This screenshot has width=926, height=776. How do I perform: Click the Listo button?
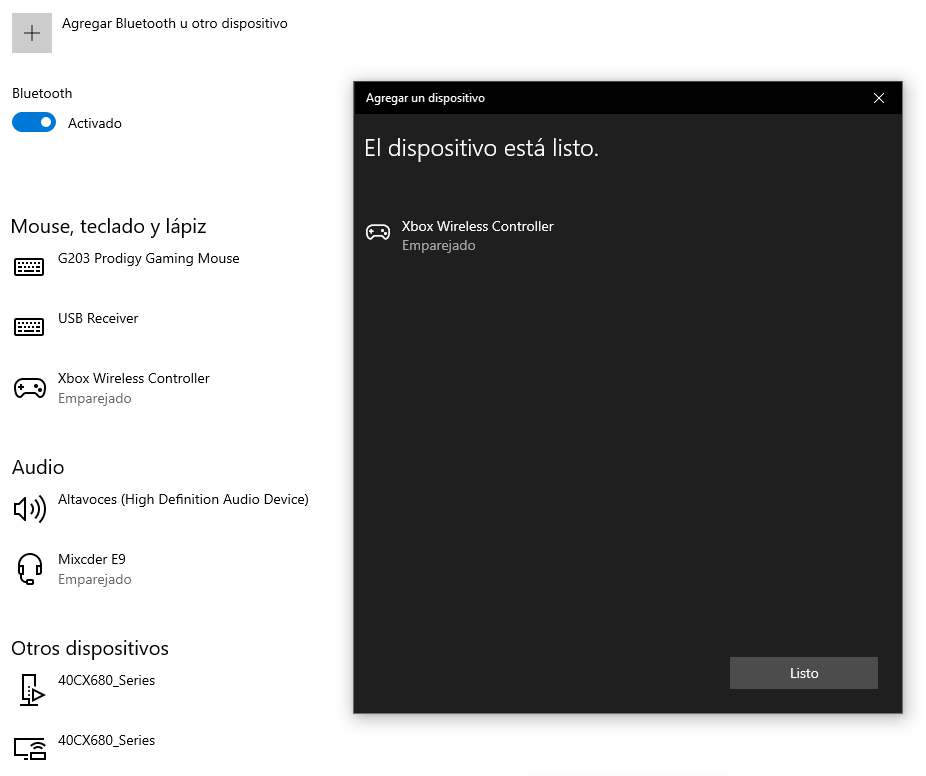pos(804,673)
